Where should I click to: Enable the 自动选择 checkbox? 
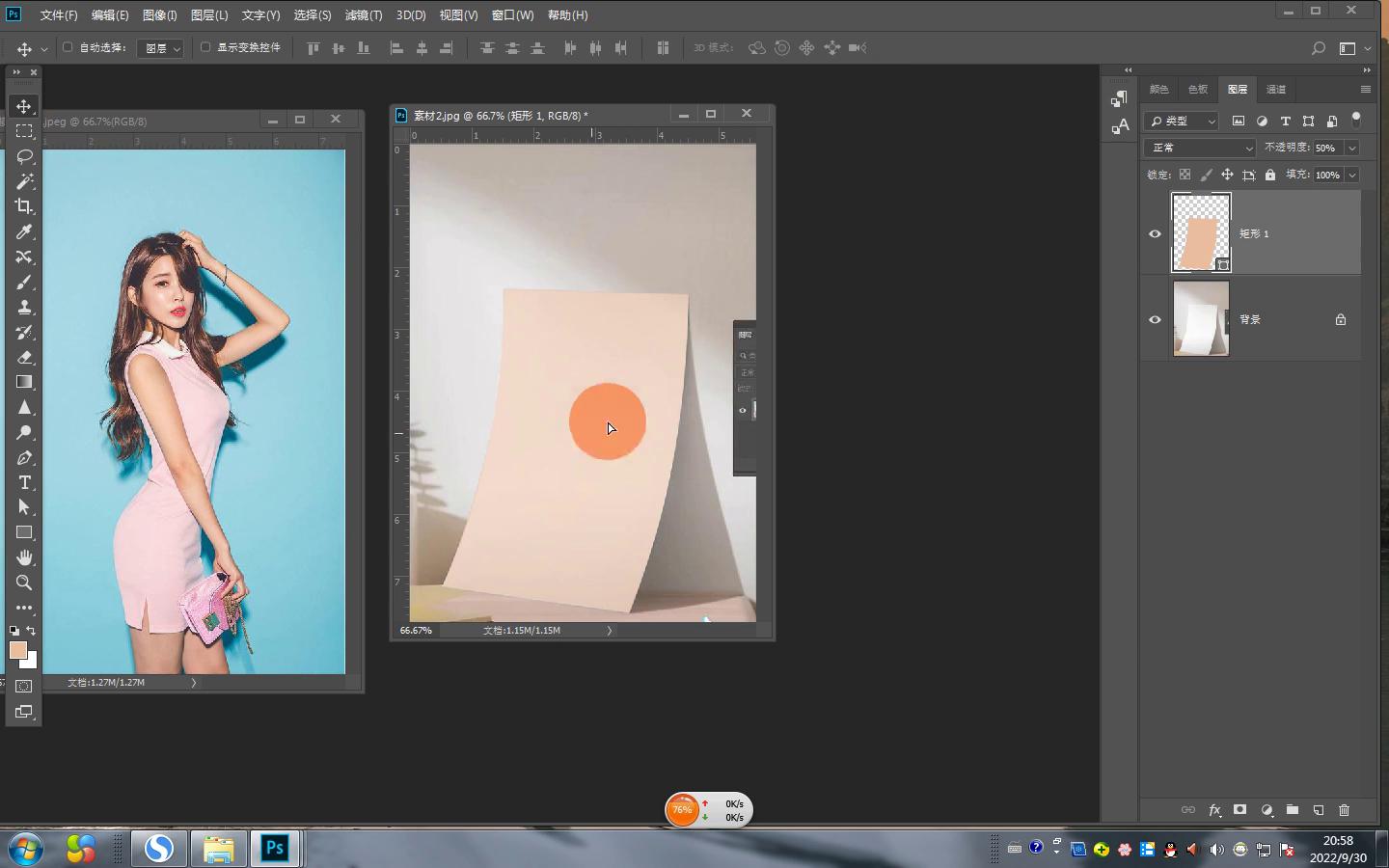click(x=68, y=47)
